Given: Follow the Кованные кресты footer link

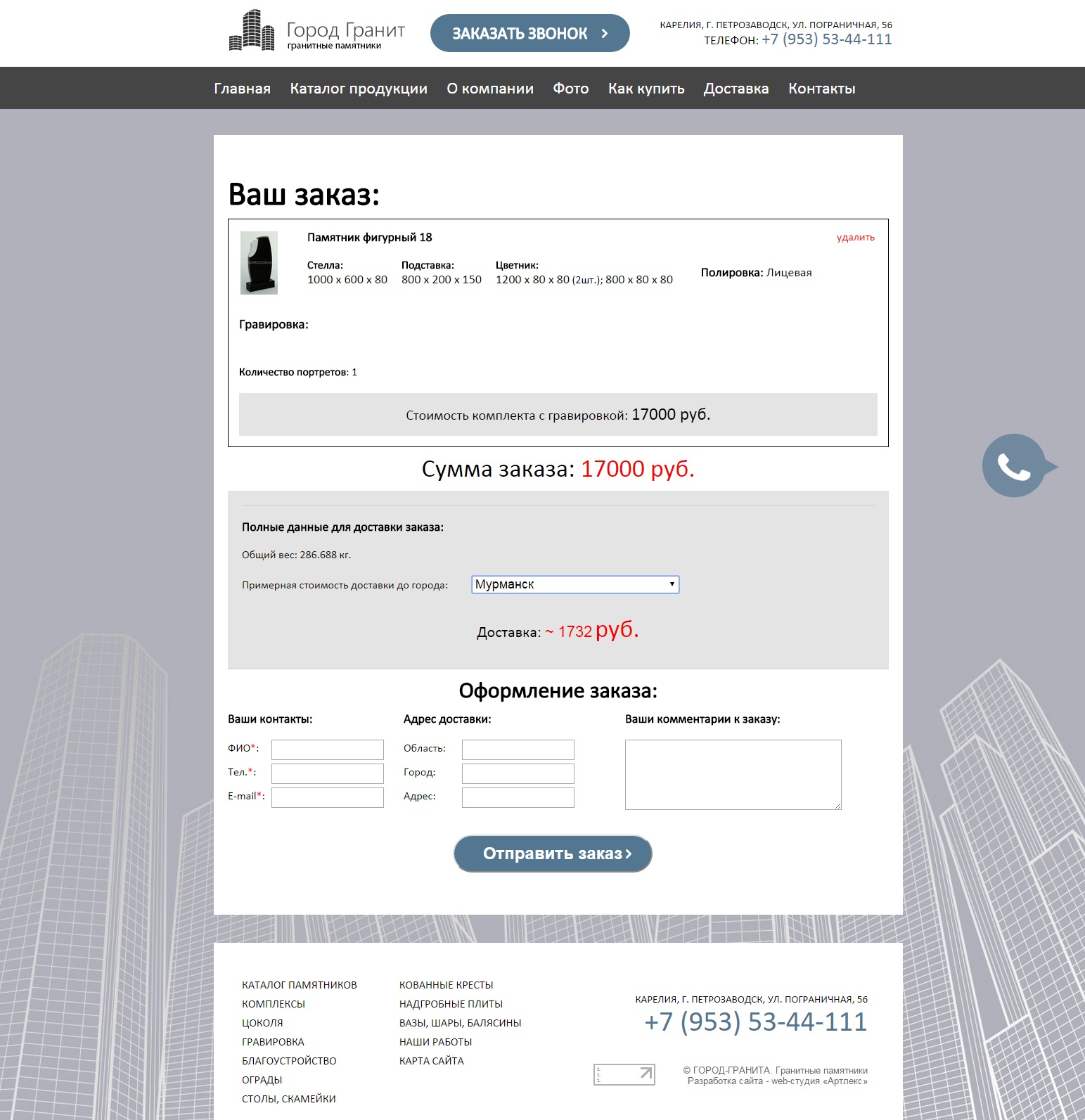Looking at the screenshot, I should (x=446, y=985).
